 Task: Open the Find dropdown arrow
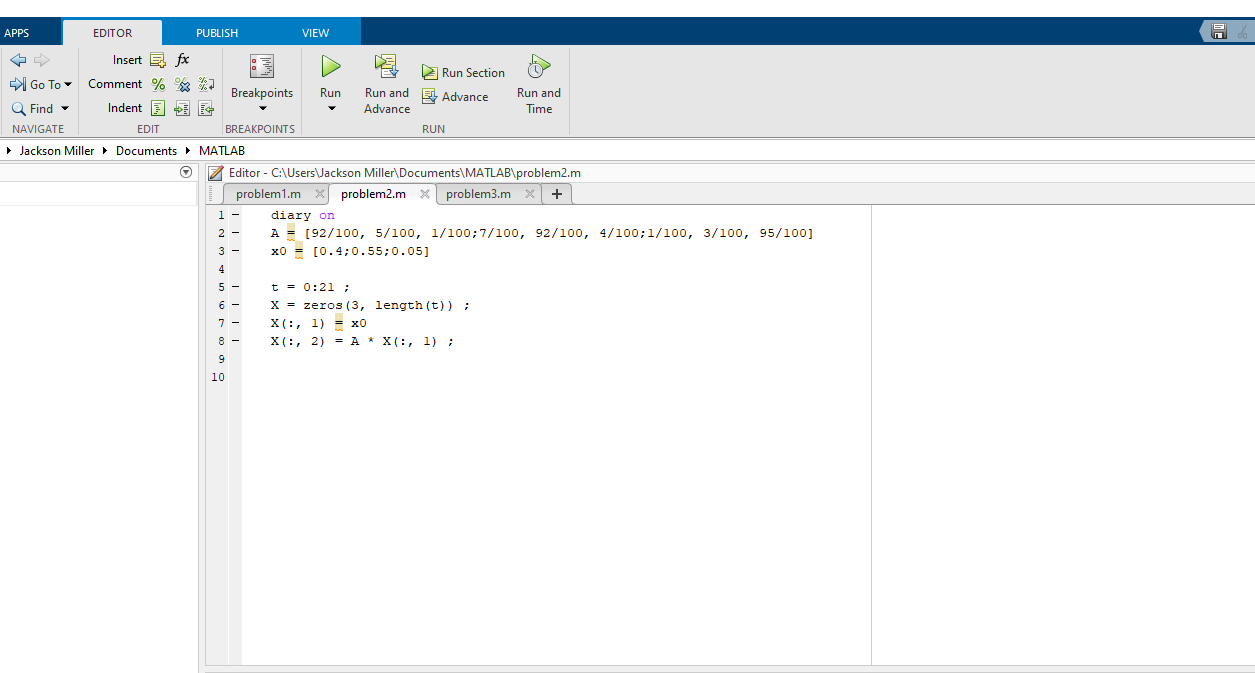pos(65,109)
